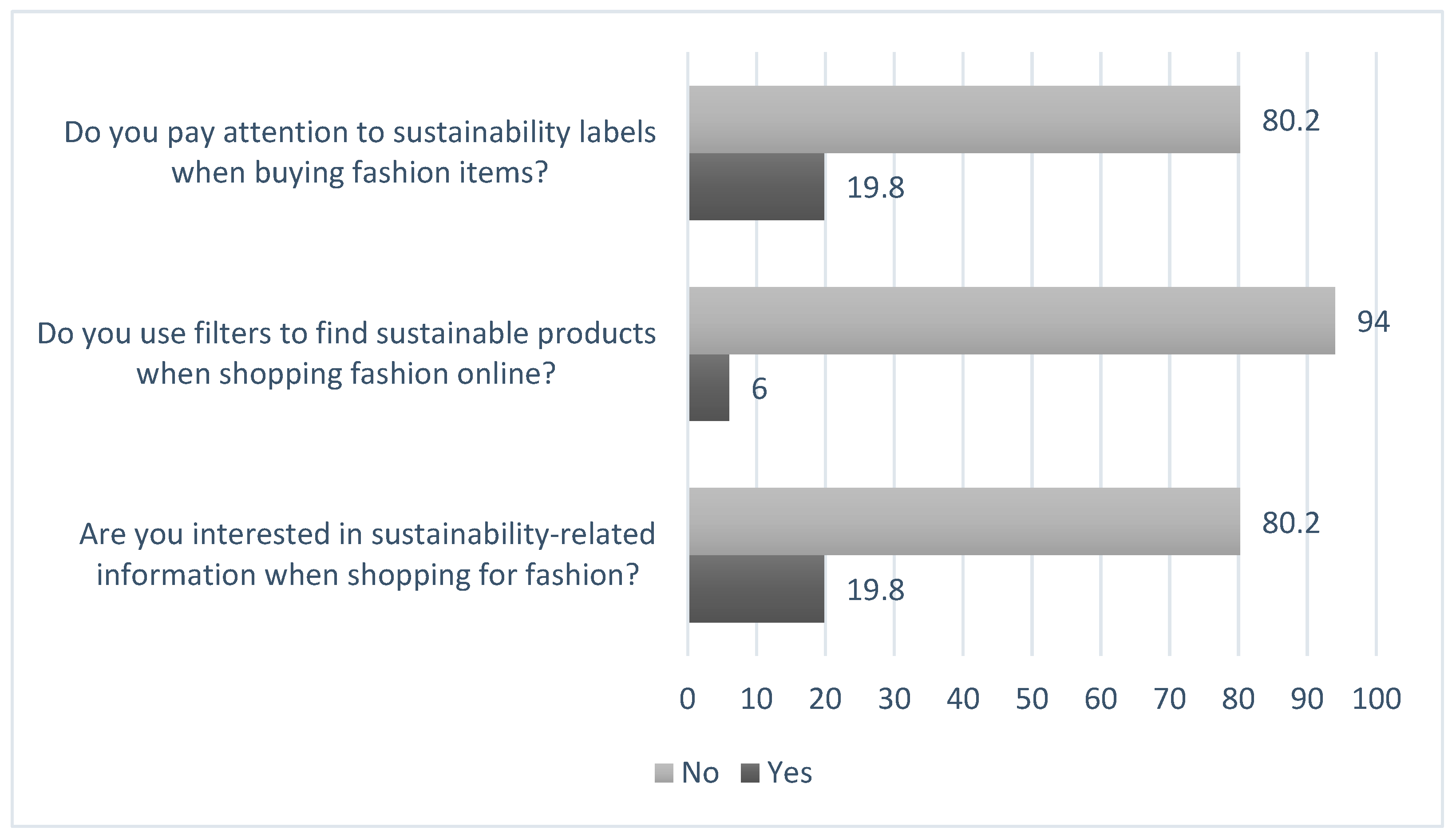The image size is (1456, 839).
Task: Select the bottom '19.8' data label
Action: (x=875, y=590)
